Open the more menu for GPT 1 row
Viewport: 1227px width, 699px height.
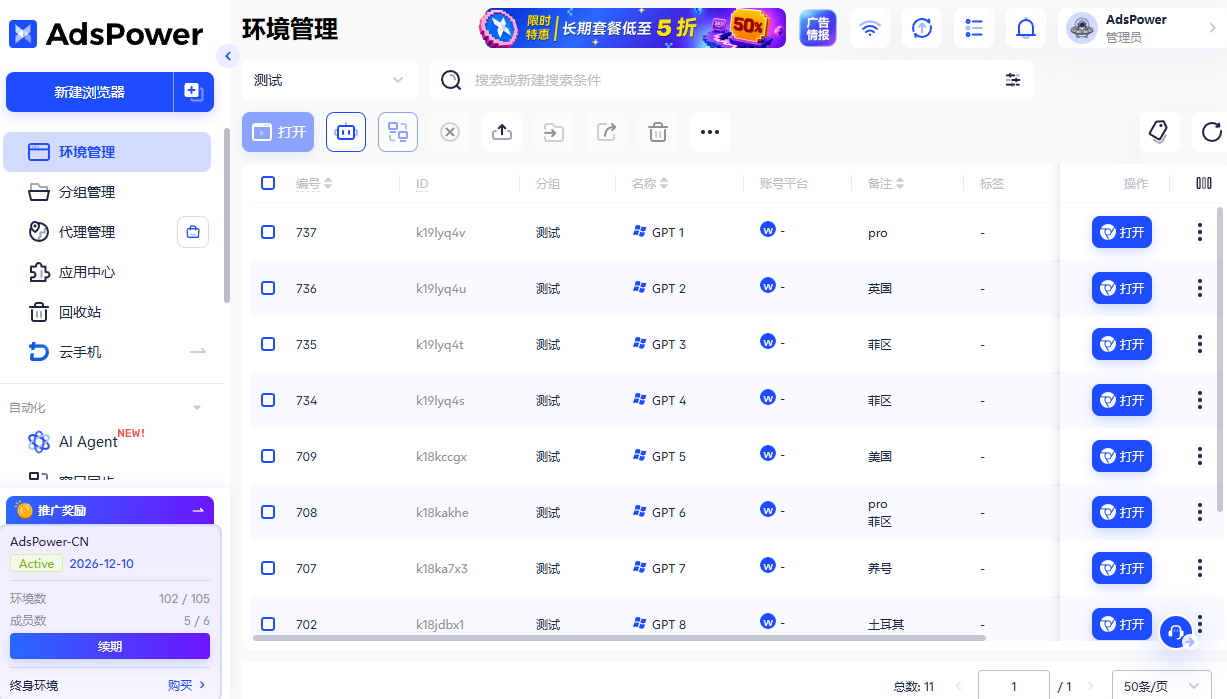point(1200,232)
